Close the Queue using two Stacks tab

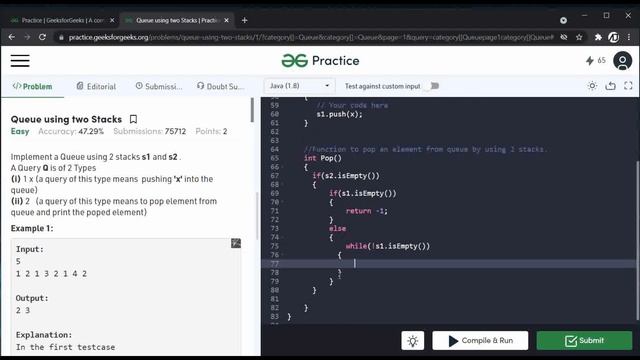[x=227, y=20]
